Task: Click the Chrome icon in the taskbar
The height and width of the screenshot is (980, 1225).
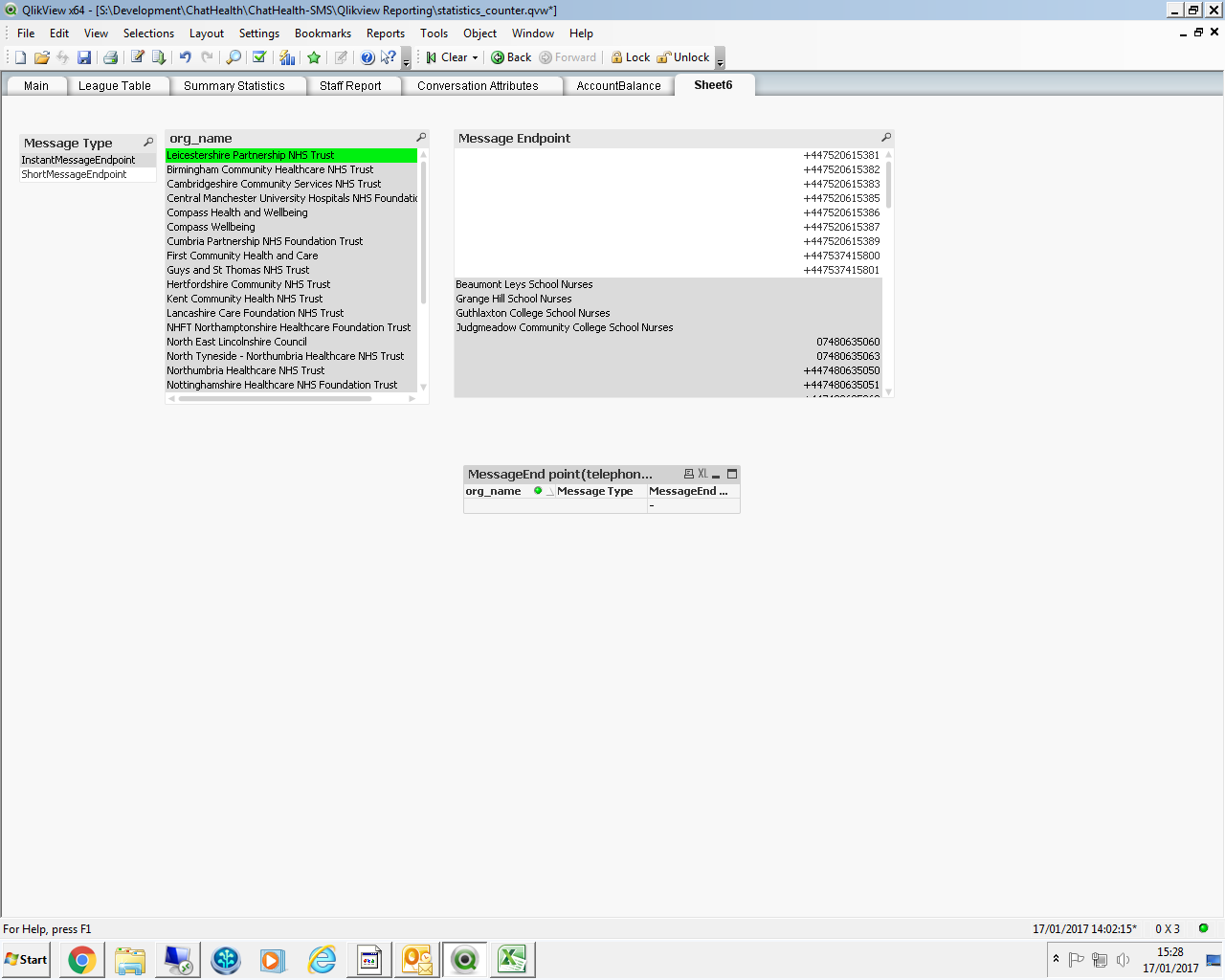Action: click(82, 960)
